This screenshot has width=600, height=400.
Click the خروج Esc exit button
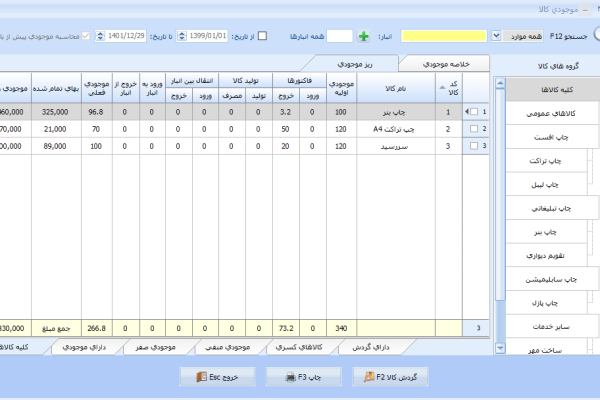217,377
